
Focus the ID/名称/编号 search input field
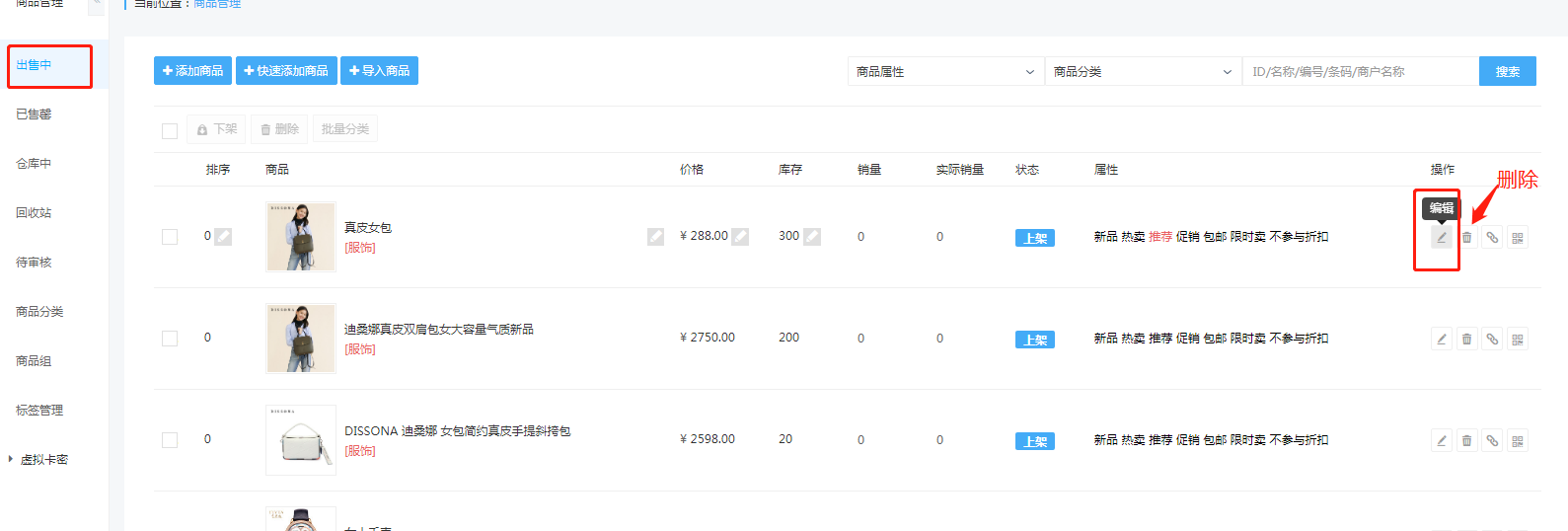point(1360,72)
